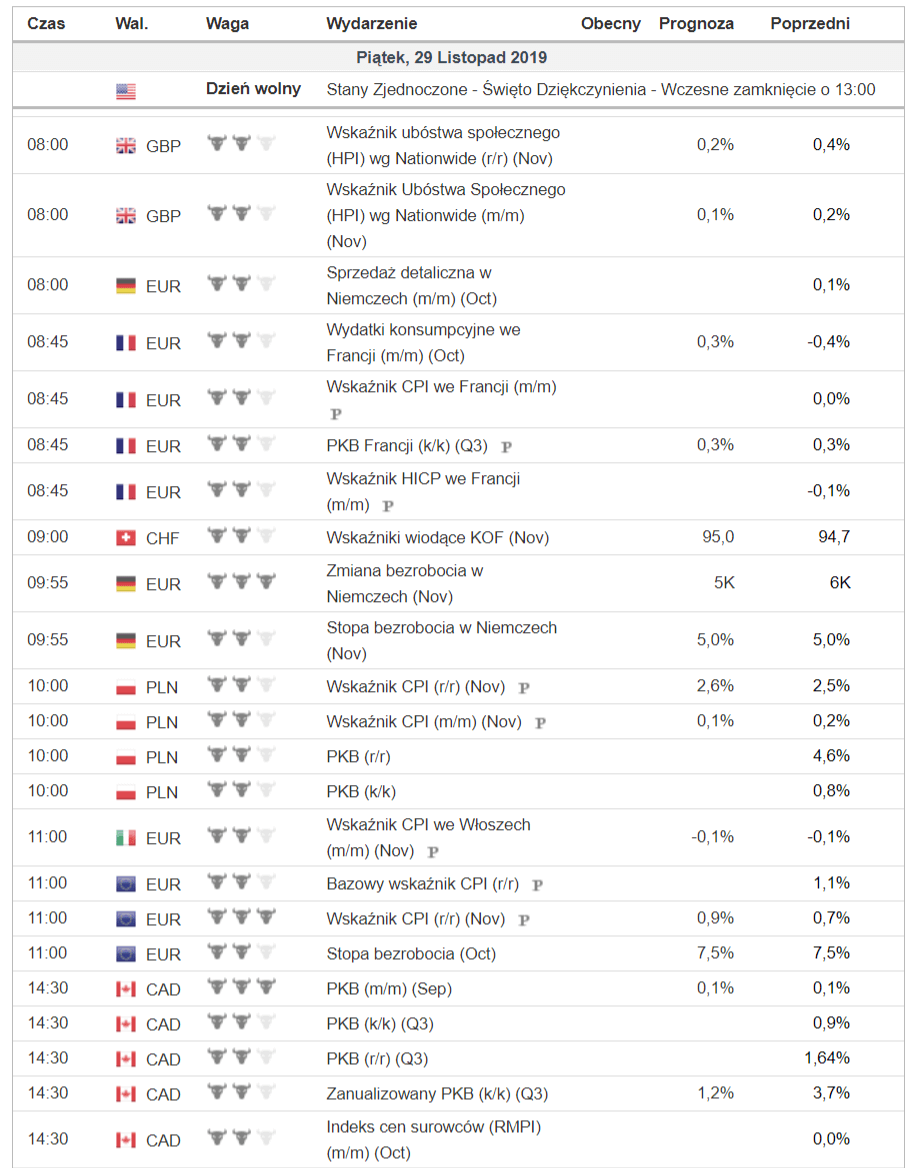This screenshot has height=1168, width=908.
Task: Click the bull importance icons for Stopa bezrobocia (Oct)
Action: (241, 952)
